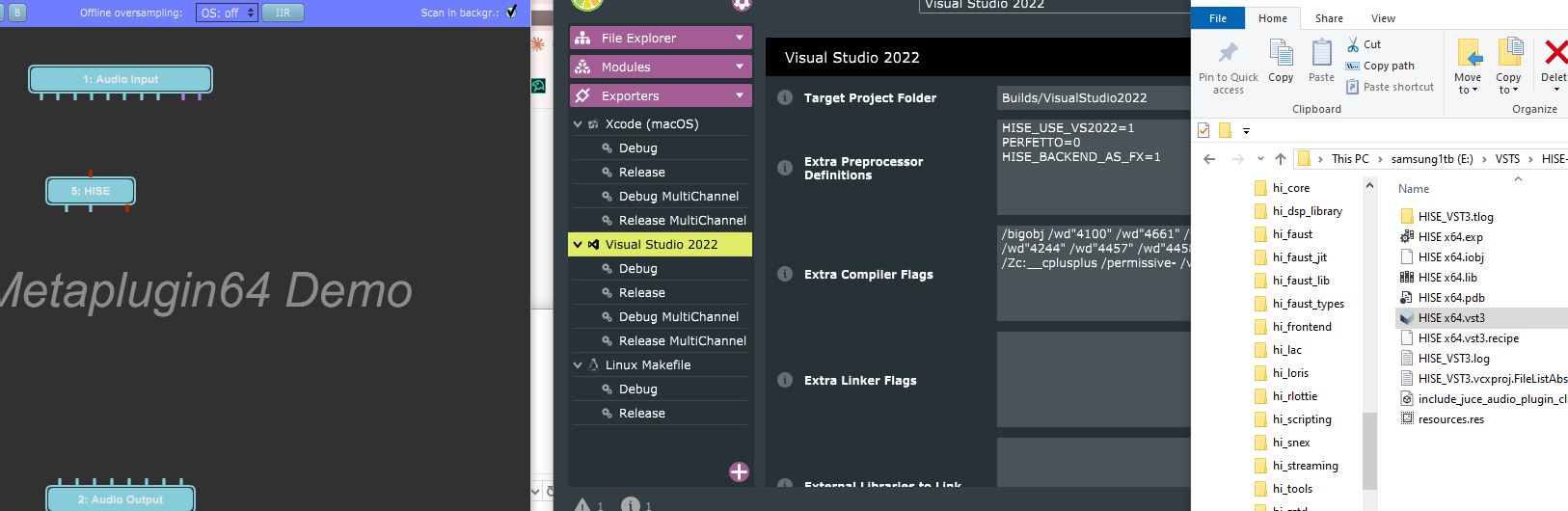Toggle the B button in Metaplugin toolbar
The width and height of the screenshot is (1568, 511).
click(17, 13)
